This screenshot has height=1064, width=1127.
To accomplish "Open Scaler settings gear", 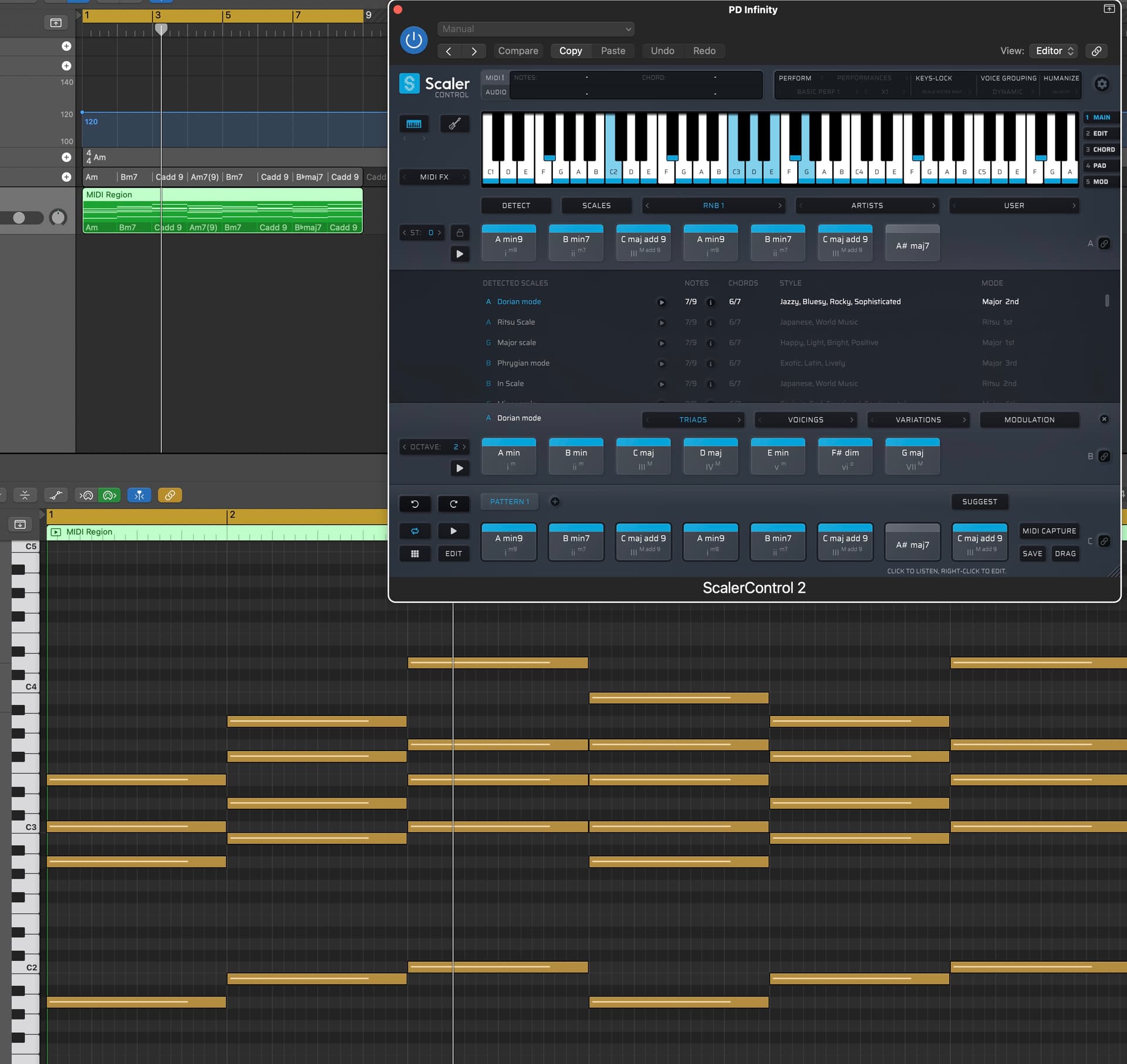I will click(x=1102, y=84).
